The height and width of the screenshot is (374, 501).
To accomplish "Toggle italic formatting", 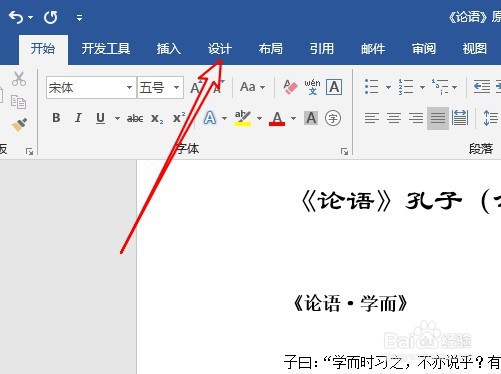I will pyautogui.click(x=78, y=118).
